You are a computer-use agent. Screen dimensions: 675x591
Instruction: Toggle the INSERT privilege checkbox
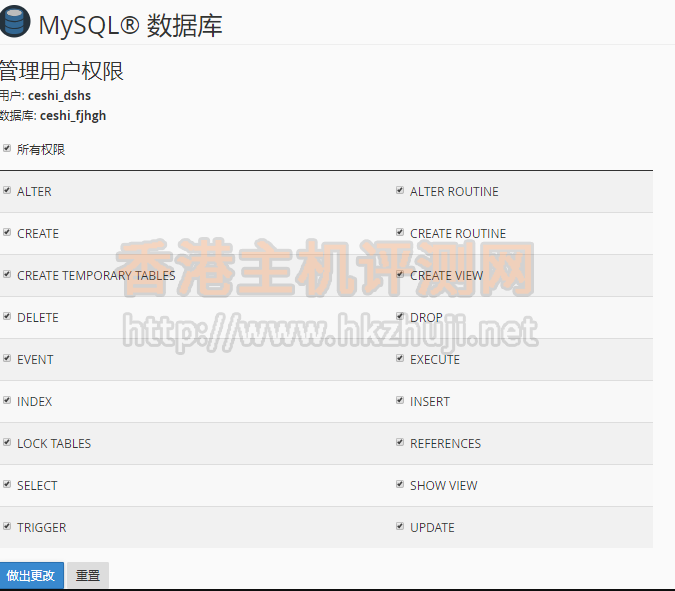tap(400, 400)
